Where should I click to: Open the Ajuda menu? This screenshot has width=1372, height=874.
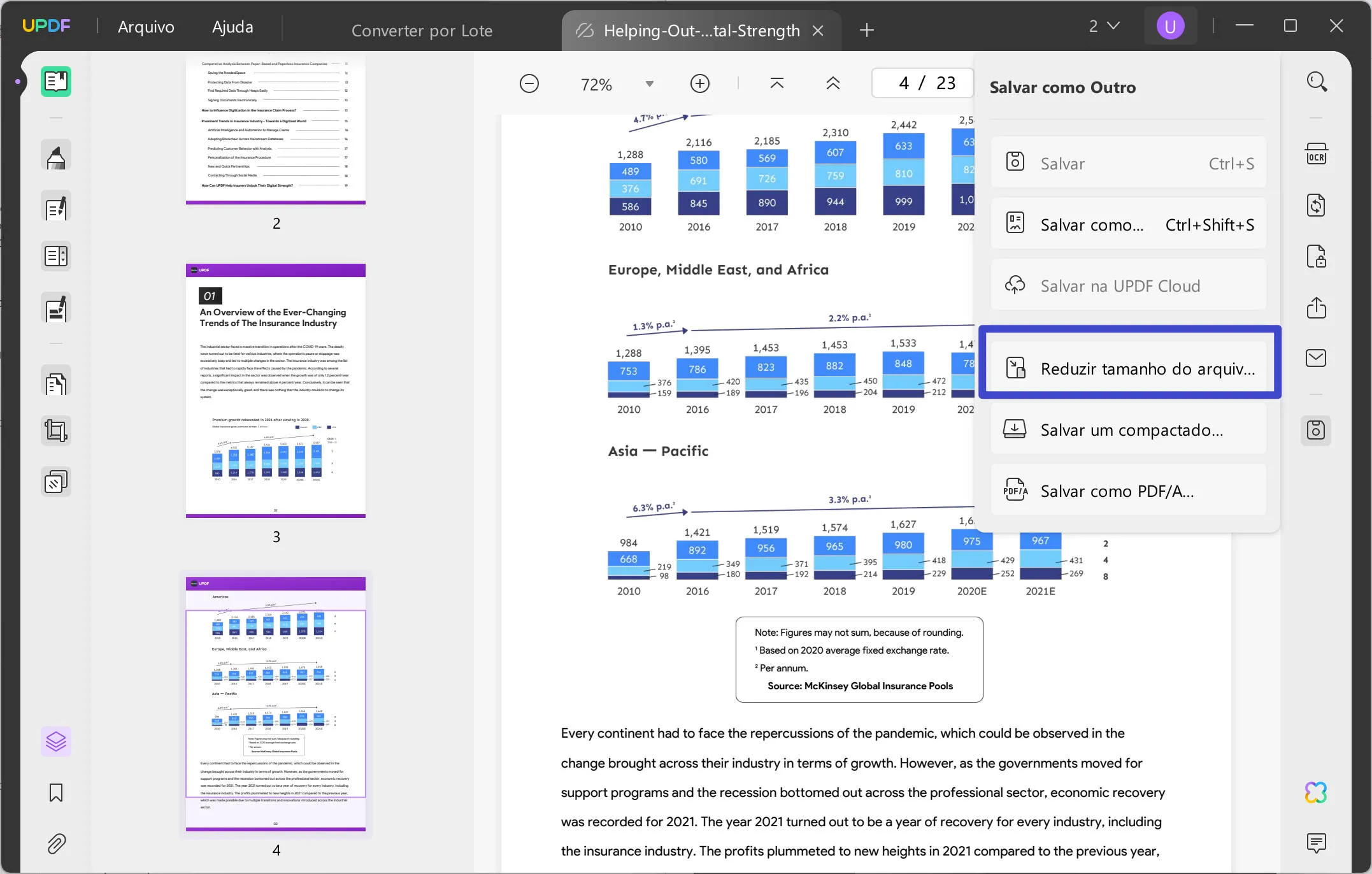pos(232,27)
